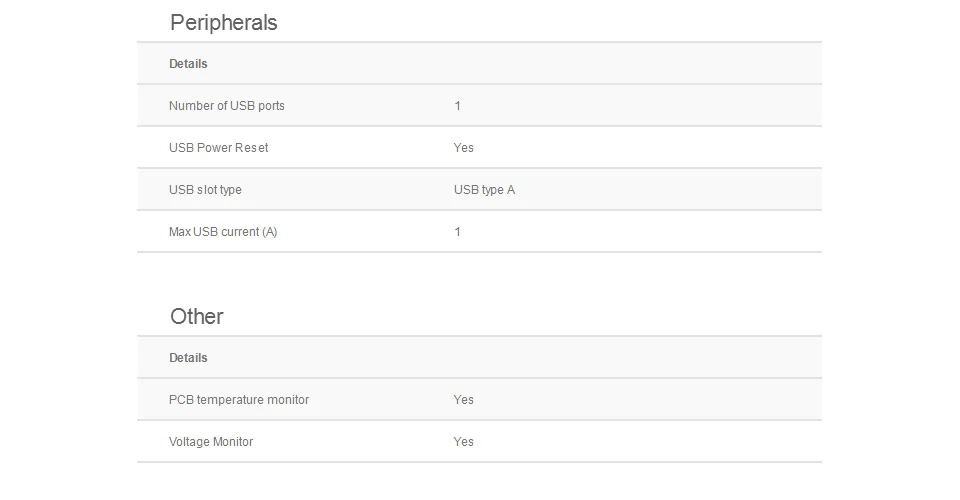
Task: Click the word 'PCB' in the Other table
Action: (x=181, y=400)
